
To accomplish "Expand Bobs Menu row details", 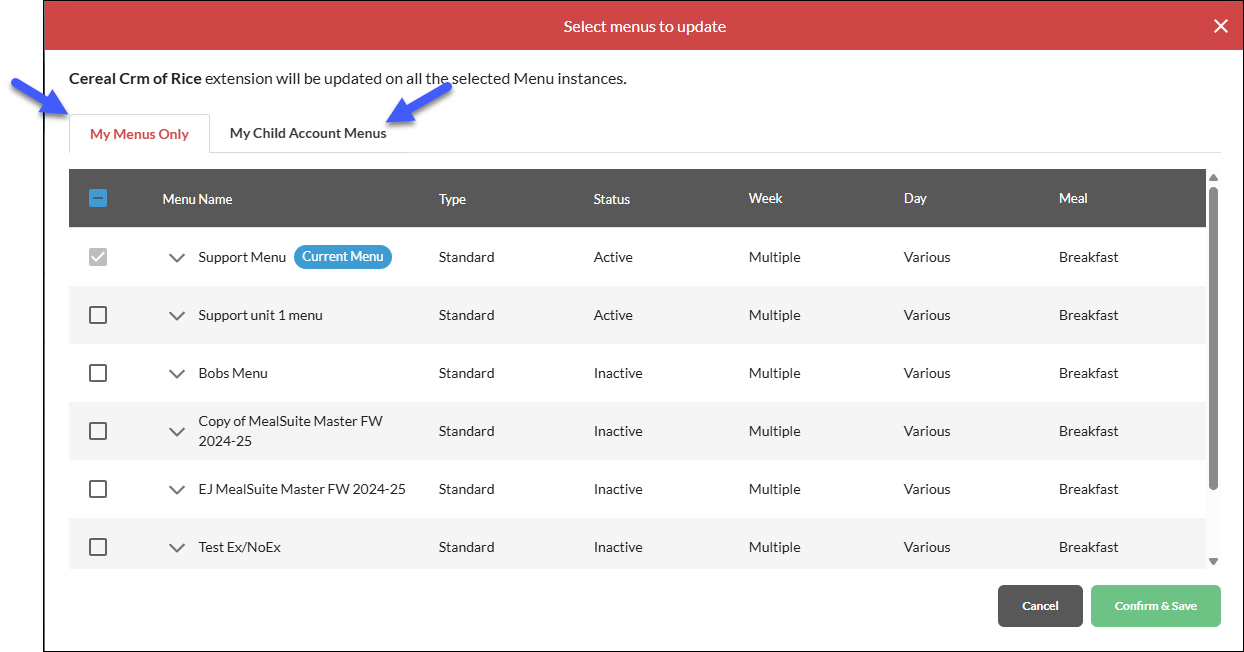I will (177, 373).
